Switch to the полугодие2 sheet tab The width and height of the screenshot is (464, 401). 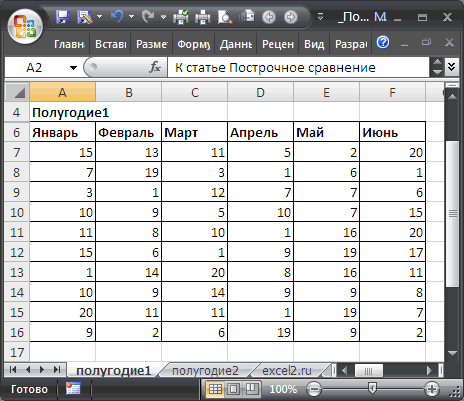[x=205, y=370]
